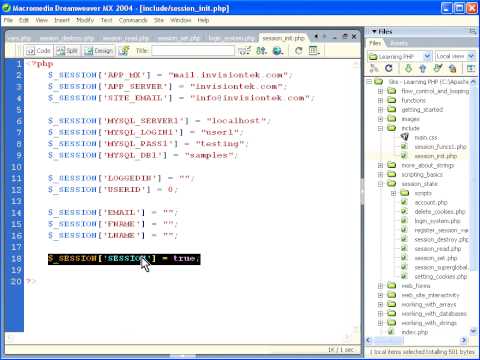Open the View Options icon menu
The width and height of the screenshot is (480, 360).
314,51
